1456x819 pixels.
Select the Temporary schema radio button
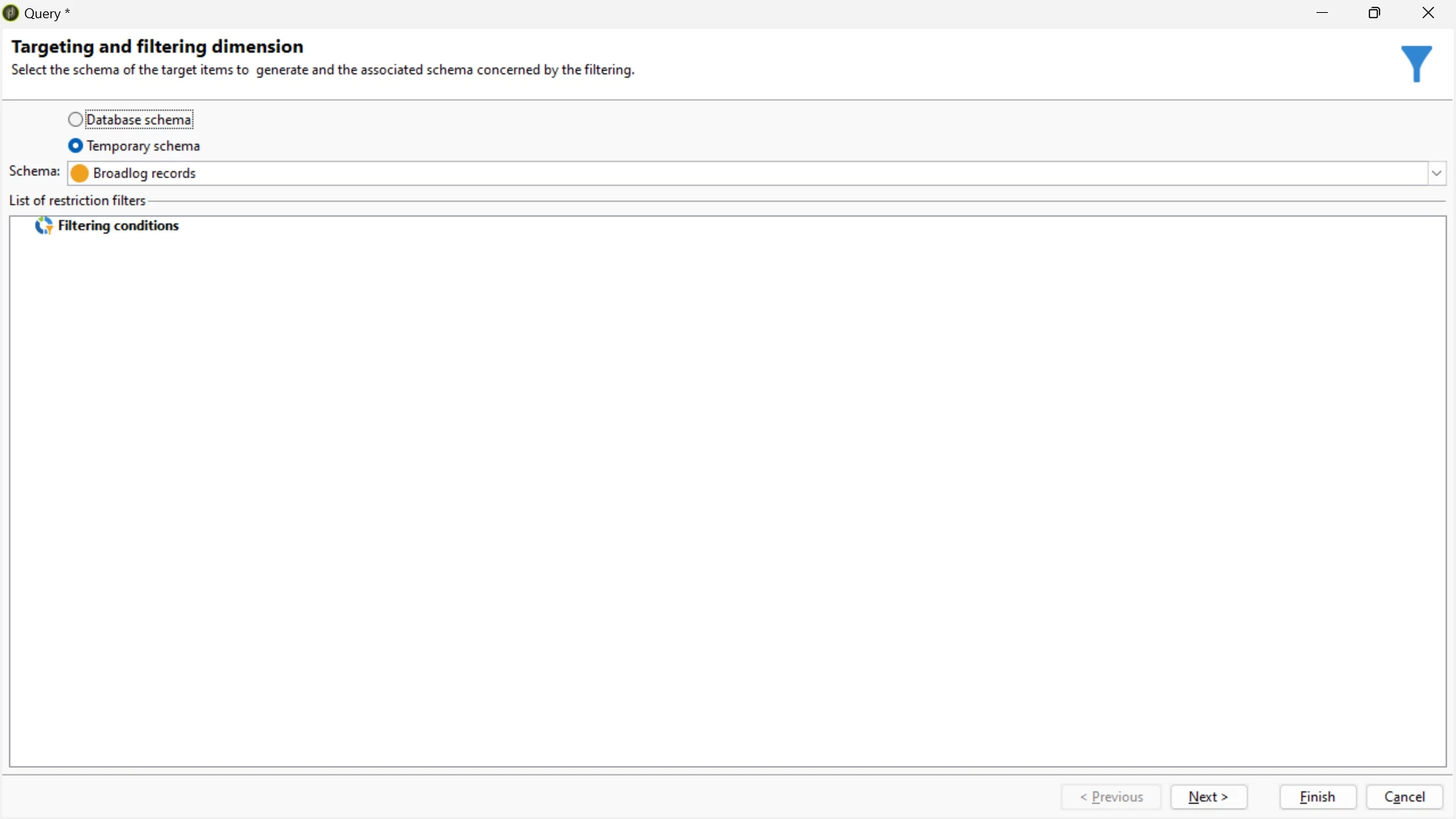point(75,146)
